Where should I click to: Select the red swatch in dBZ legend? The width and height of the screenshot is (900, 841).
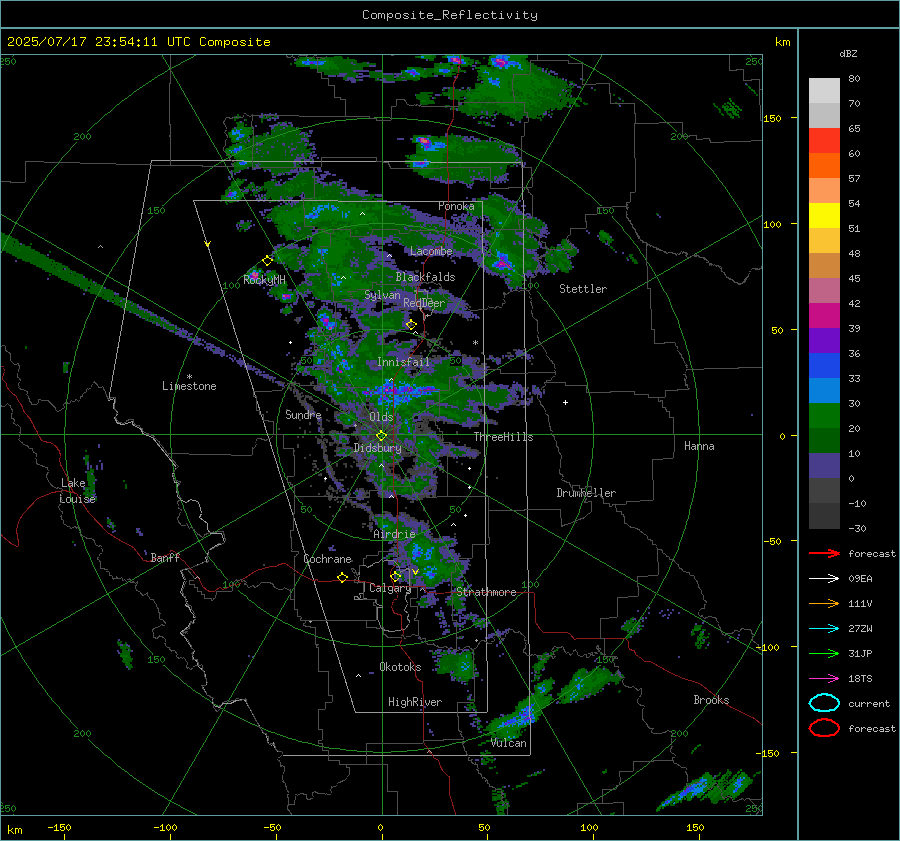[824, 140]
